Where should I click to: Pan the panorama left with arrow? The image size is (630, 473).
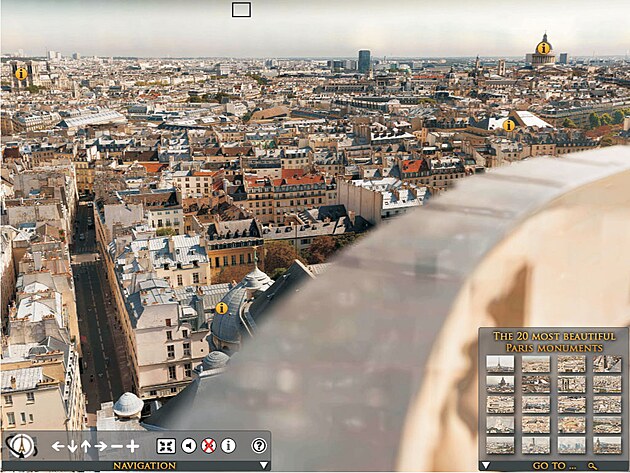(58, 446)
